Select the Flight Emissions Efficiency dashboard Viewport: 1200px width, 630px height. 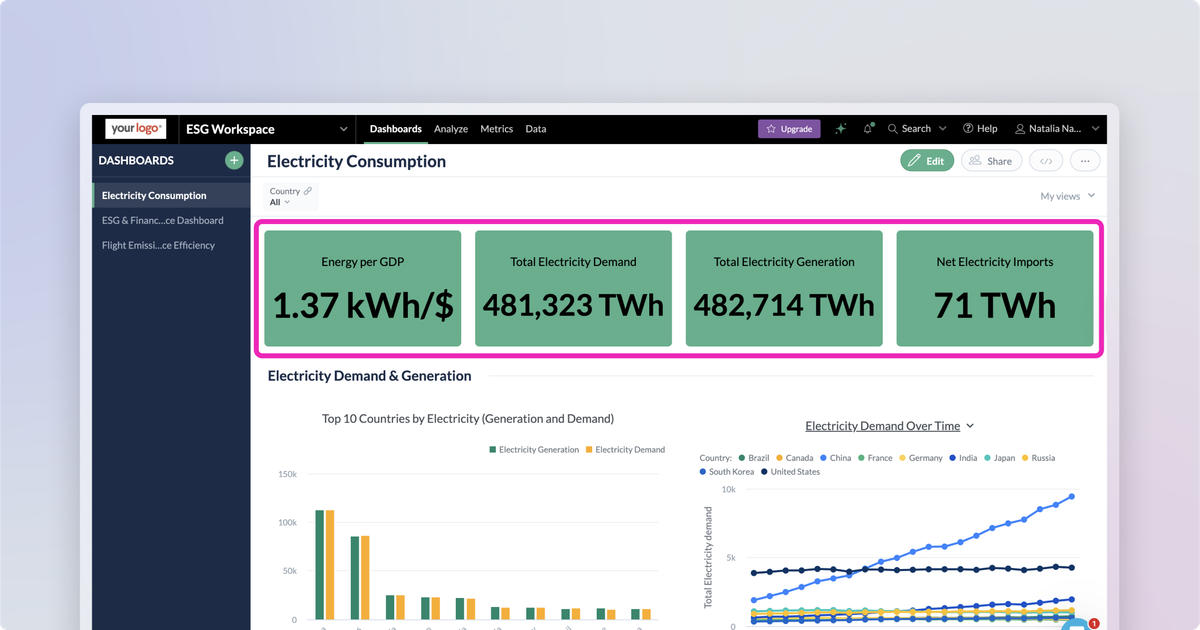pyautogui.click(x=160, y=245)
